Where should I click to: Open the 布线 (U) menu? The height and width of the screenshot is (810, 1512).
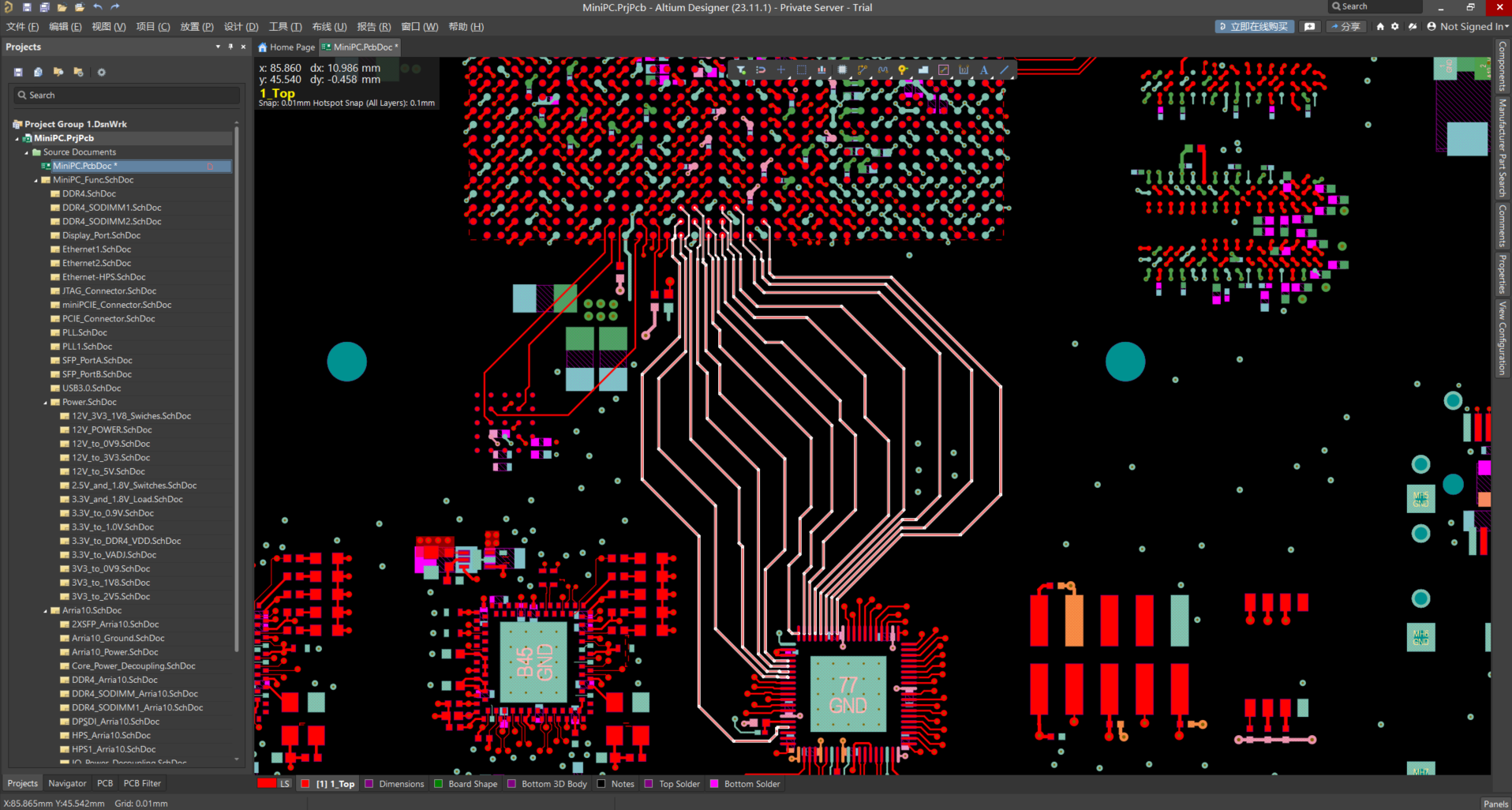329,27
